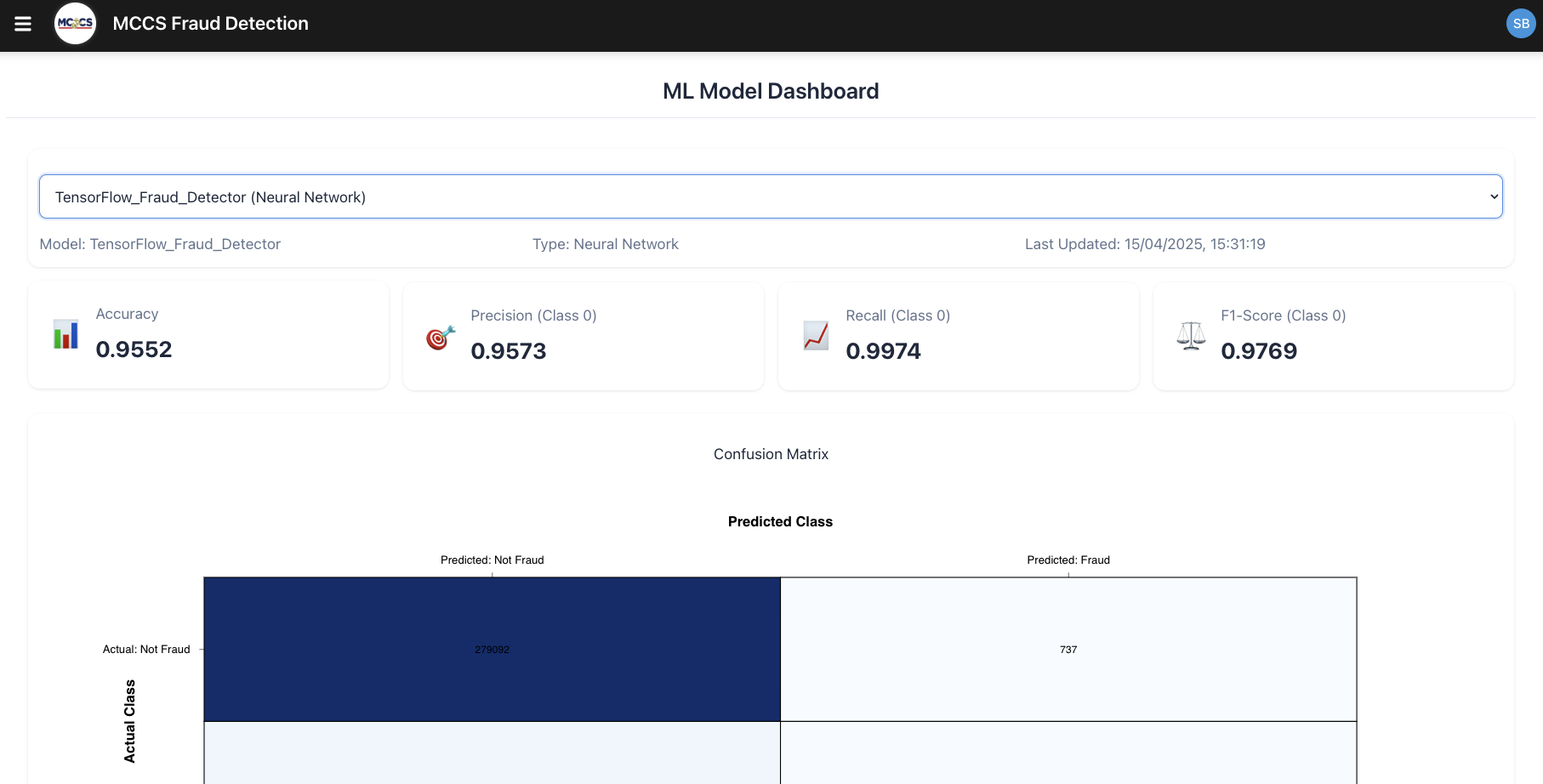Image resolution: width=1543 pixels, height=784 pixels.
Task: Click the Accuracy value 0.9552
Action: pos(134,349)
